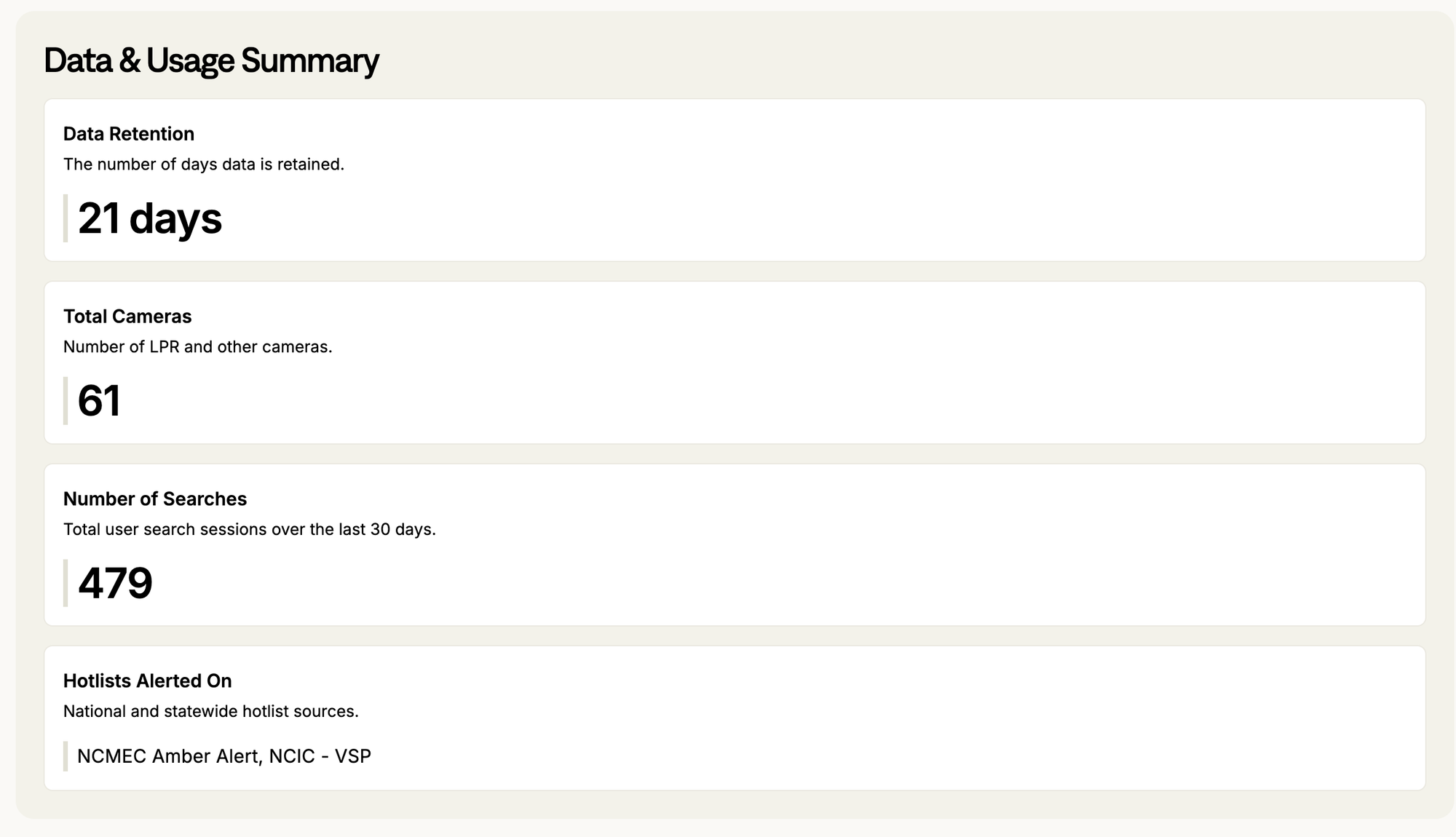Click the accent bar beside hotlist sources
This screenshot has height=837, width=1456.
pyautogui.click(x=66, y=756)
